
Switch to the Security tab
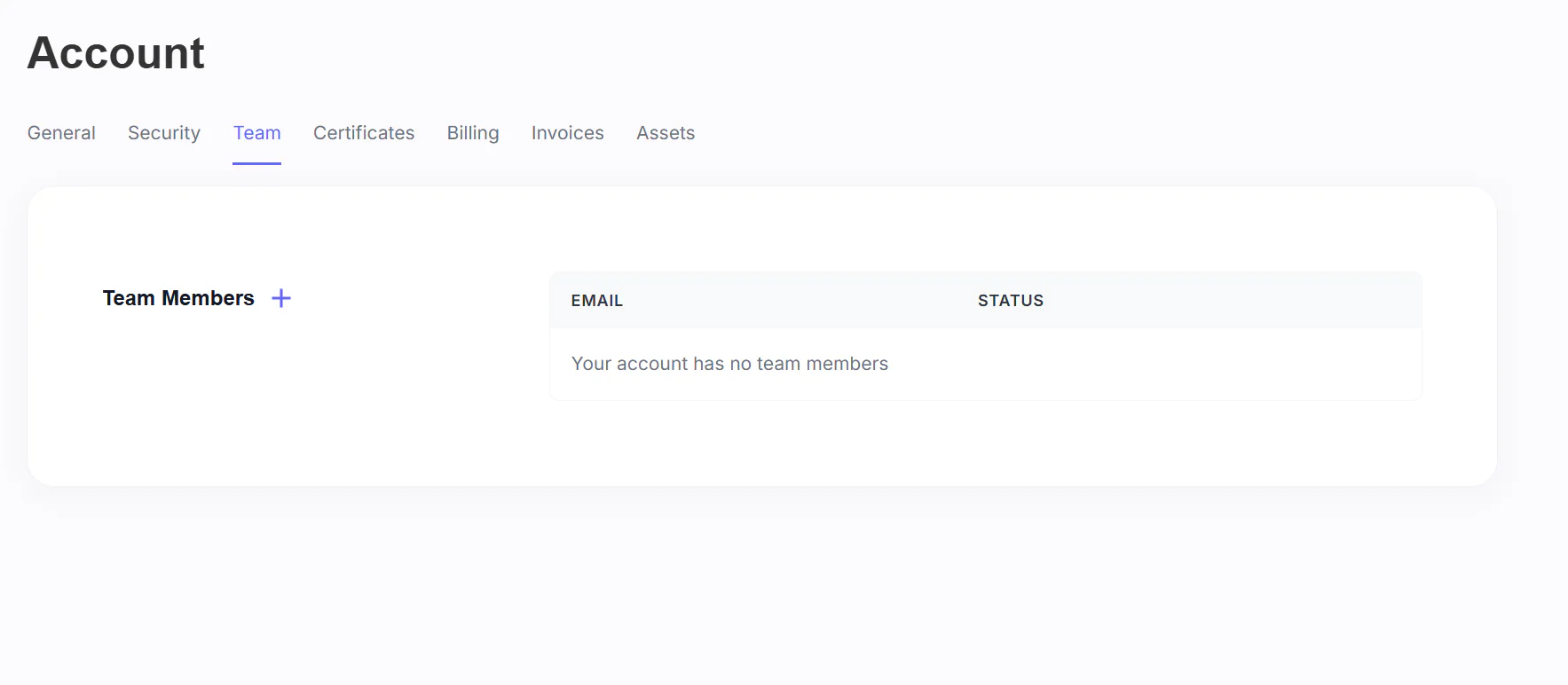[x=164, y=133]
